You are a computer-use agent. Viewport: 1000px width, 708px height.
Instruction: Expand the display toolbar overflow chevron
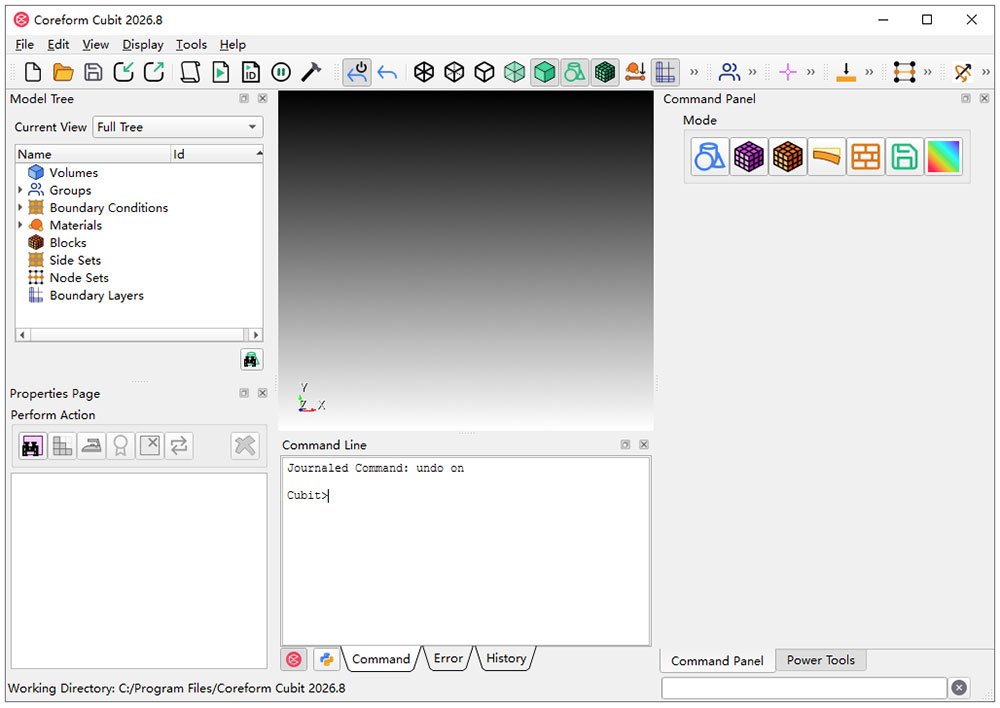tap(694, 72)
